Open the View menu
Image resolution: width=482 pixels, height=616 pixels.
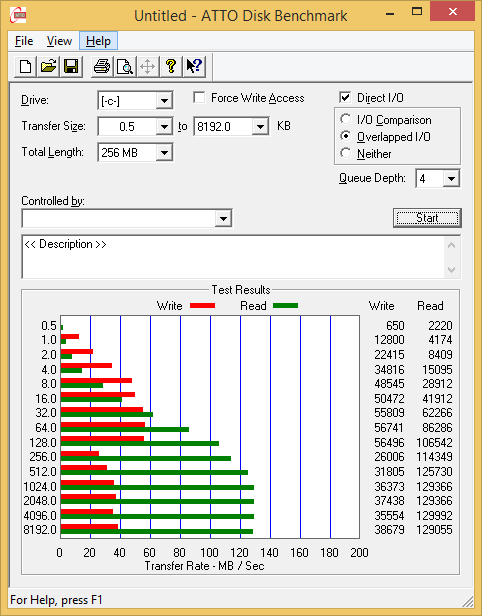(59, 41)
